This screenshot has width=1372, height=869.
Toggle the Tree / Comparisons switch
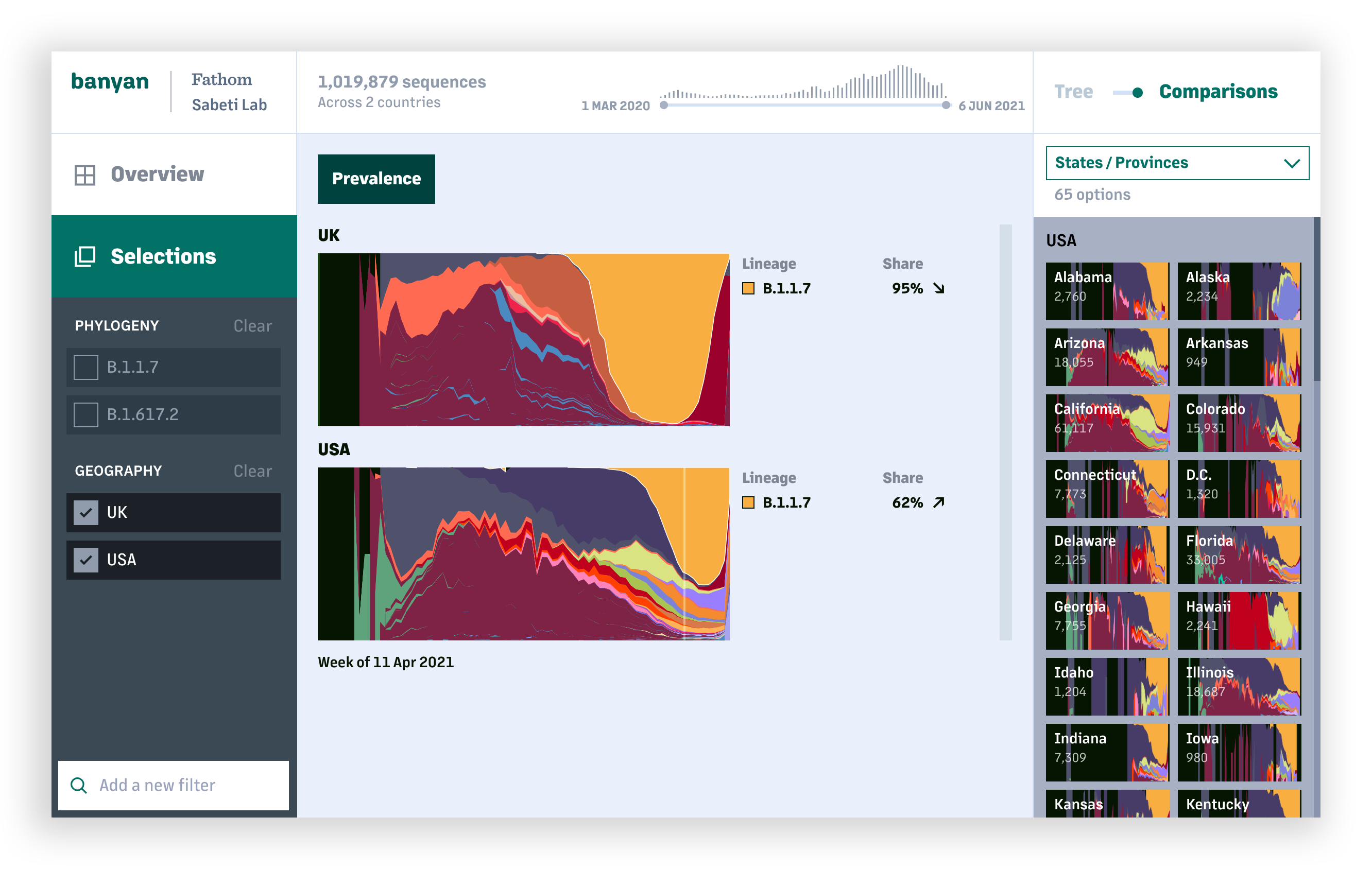pyautogui.click(x=1127, y=92)
